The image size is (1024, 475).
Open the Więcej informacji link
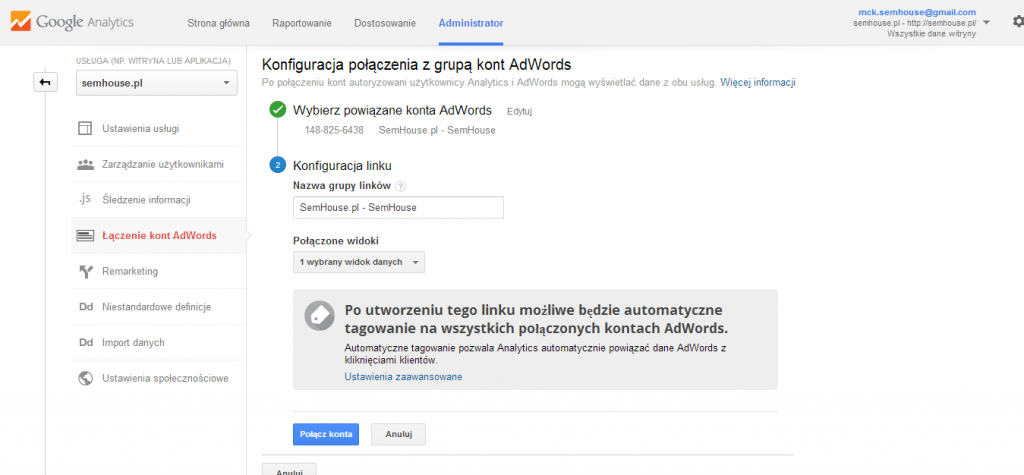757,82
